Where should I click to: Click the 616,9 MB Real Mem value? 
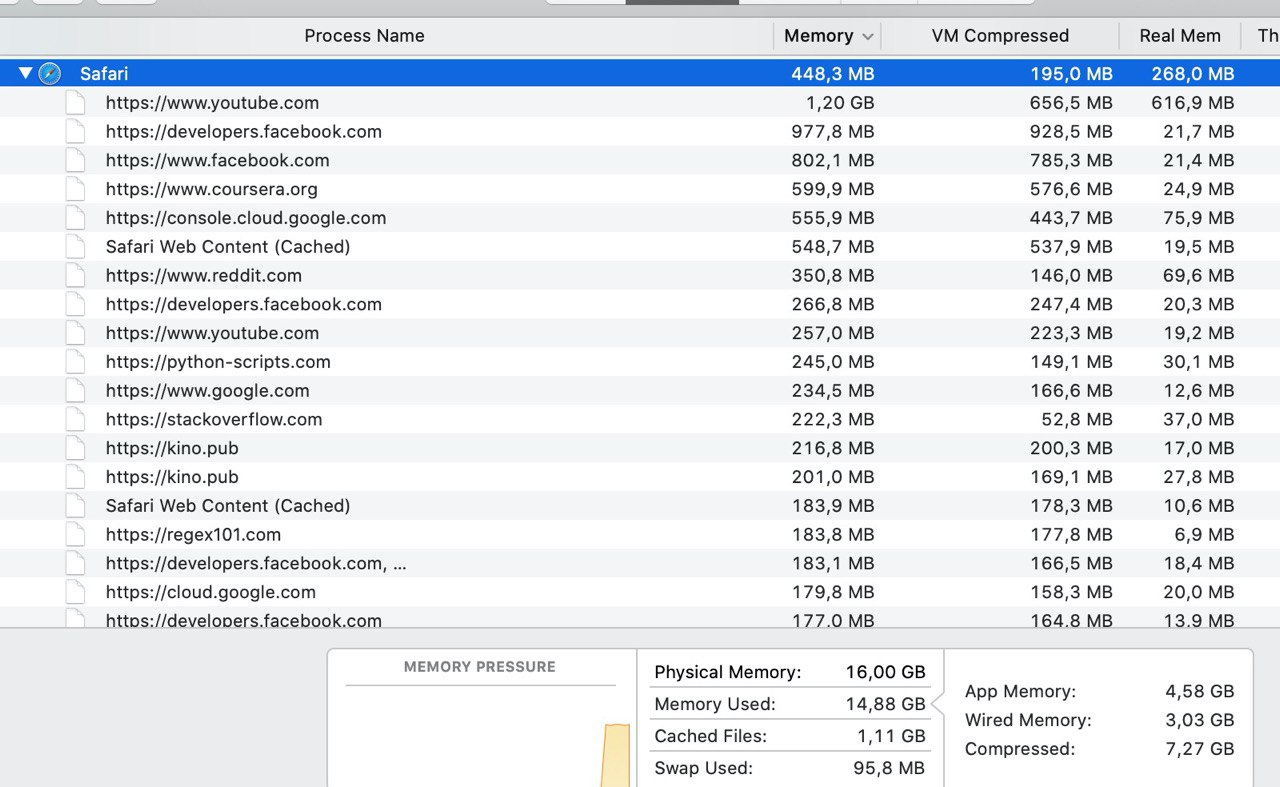[x=1192, y=102]
